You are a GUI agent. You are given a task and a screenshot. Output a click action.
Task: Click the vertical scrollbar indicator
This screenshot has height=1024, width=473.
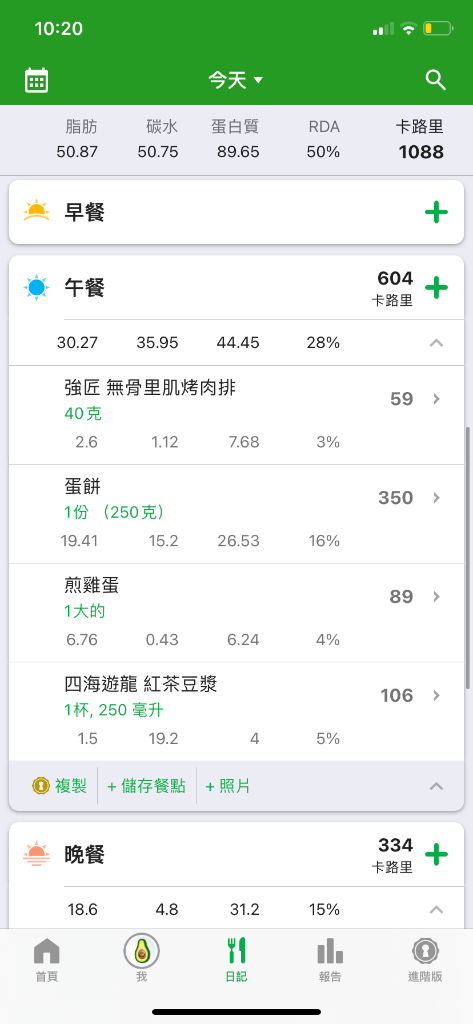(467, 558)
